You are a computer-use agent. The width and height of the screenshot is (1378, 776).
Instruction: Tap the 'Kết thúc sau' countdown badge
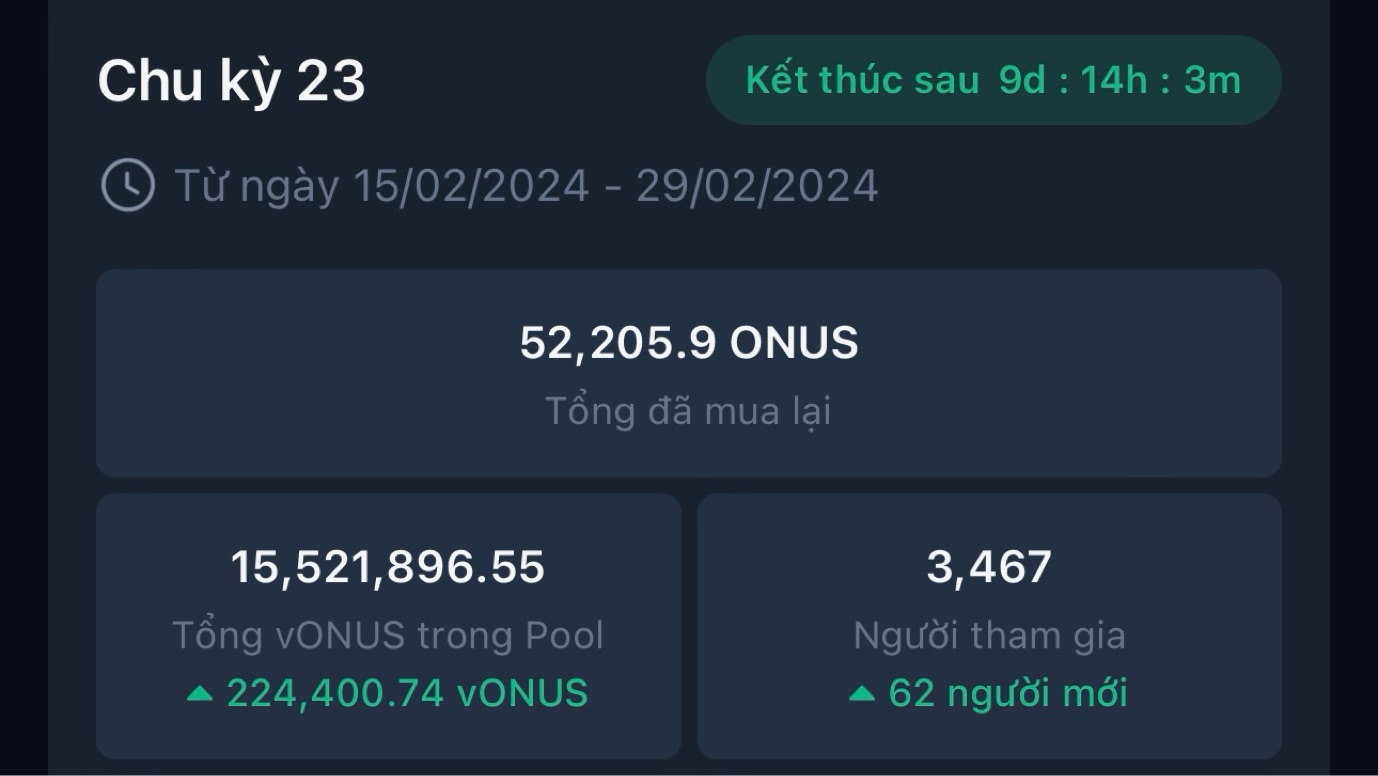993,80
